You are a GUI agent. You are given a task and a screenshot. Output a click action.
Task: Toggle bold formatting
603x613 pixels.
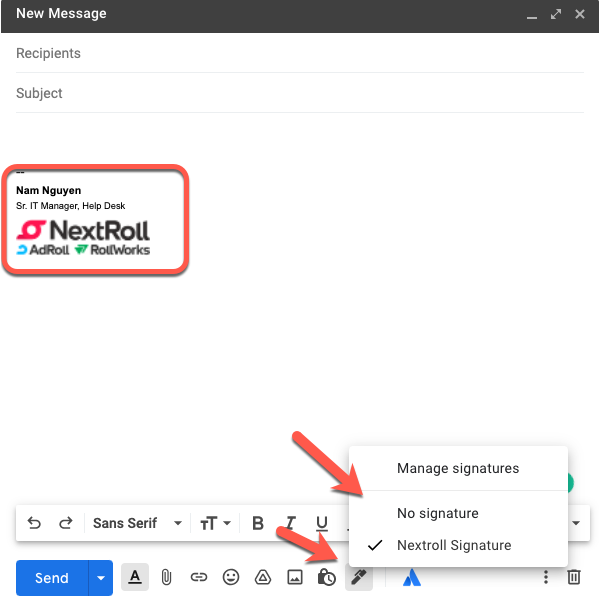click(x=258, y=523)
